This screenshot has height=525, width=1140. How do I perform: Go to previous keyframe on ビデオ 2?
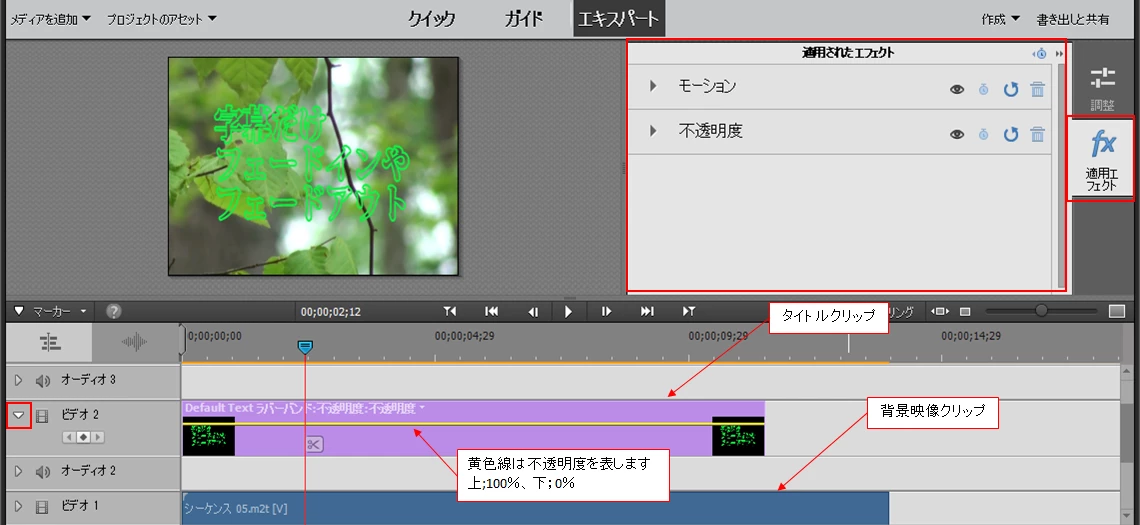[68, 437]
